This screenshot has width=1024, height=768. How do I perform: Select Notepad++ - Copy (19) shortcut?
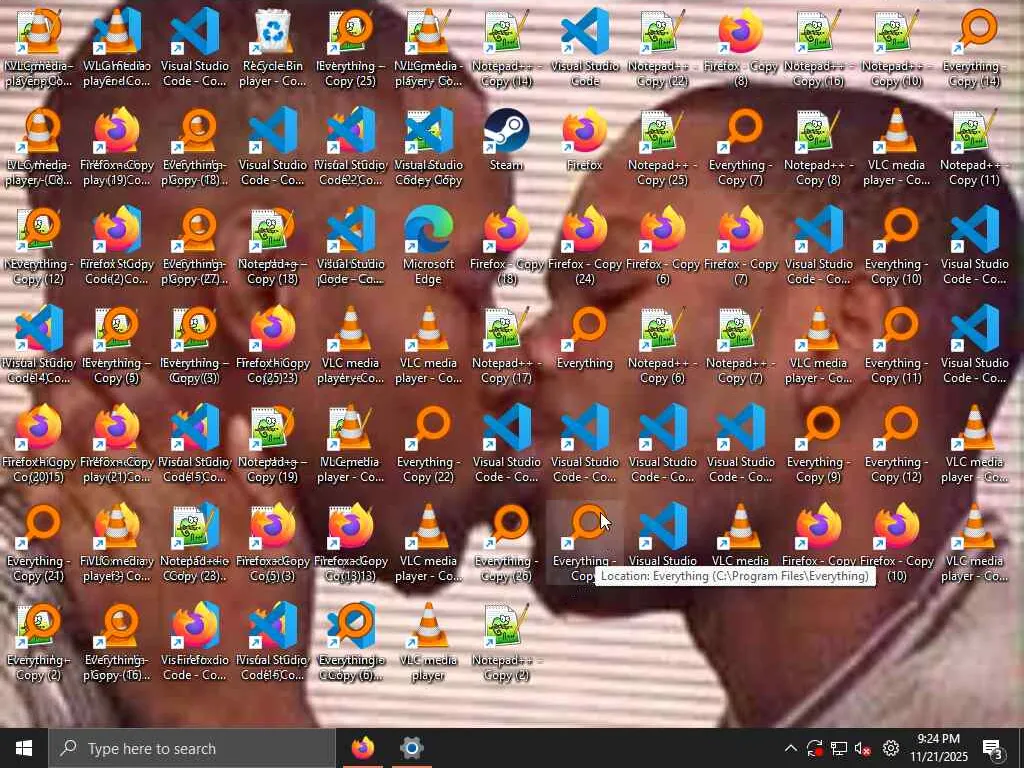pos(273,445)
